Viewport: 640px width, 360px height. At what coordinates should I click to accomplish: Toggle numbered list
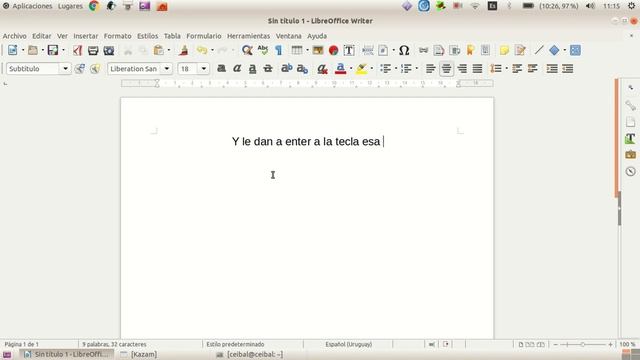(406, 69)
